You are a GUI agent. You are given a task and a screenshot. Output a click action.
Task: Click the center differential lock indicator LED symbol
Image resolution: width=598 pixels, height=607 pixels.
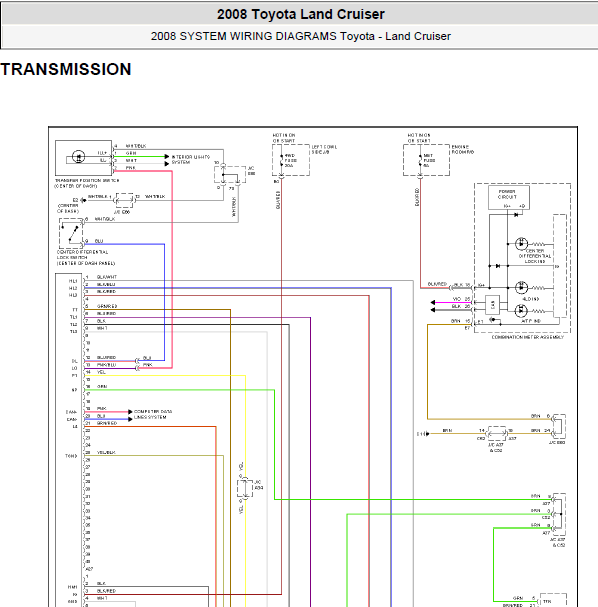coord(521,244)
